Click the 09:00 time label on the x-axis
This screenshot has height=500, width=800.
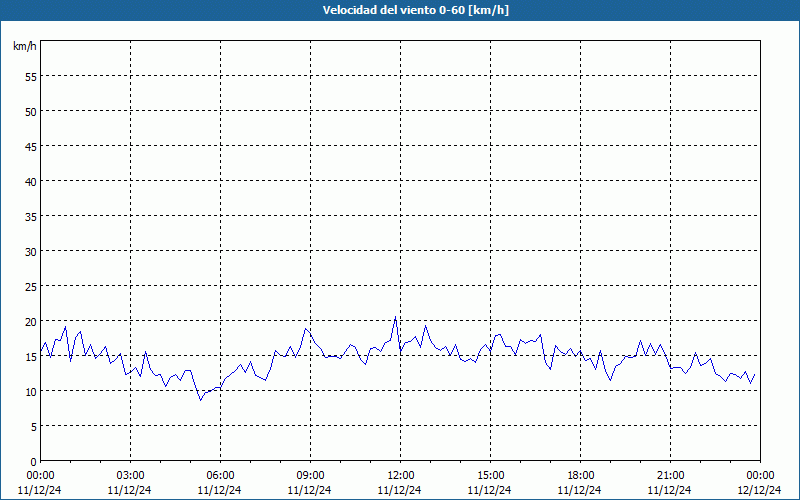(x=310, y=476)
